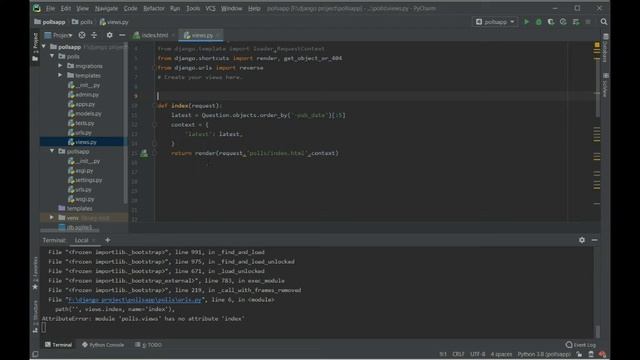Viewport: 640px width, 360px height.
Task: Hide the Project tool window
Action: click(x=122, y=36)
